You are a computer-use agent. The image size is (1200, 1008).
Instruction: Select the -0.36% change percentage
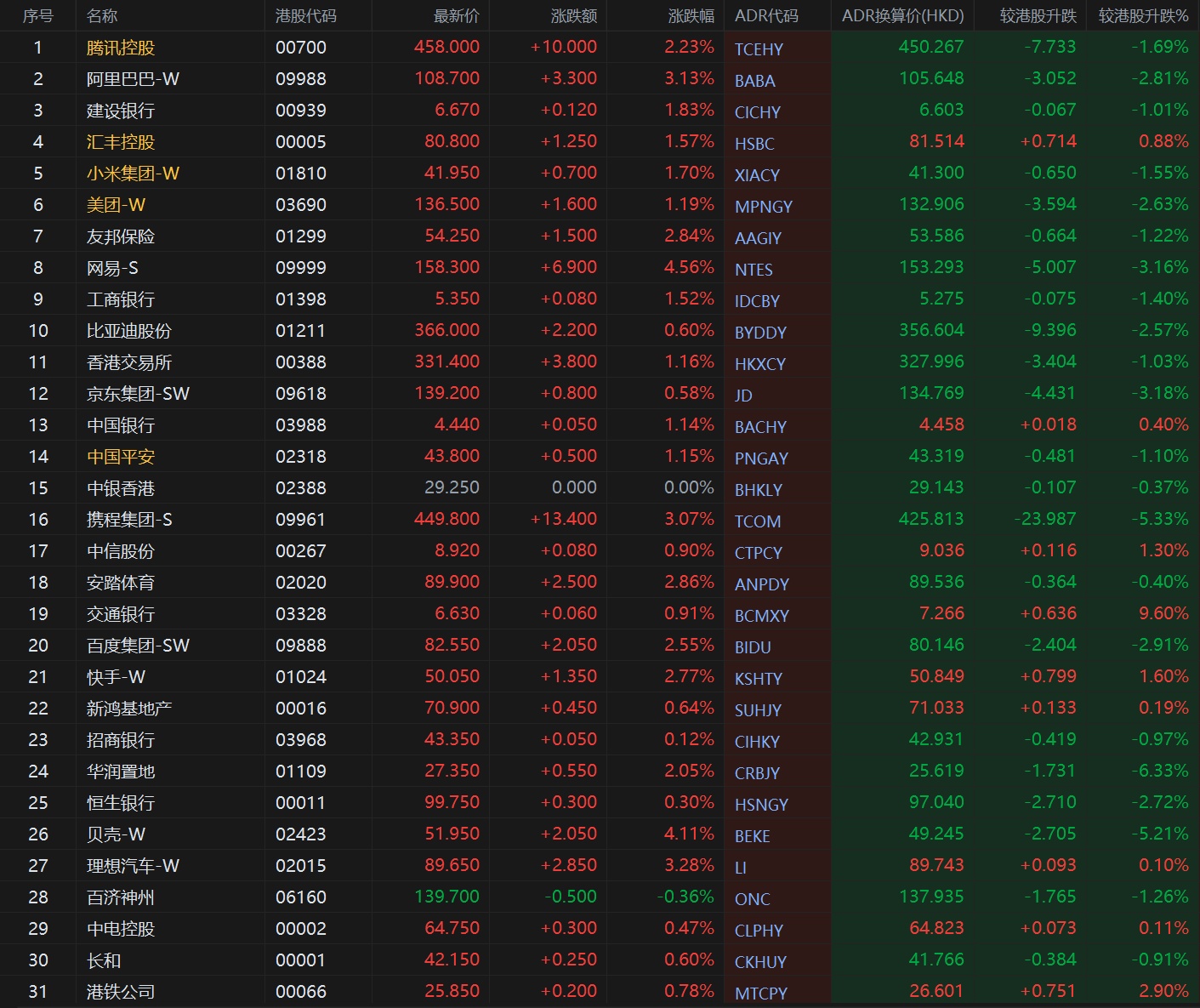tap(685, 897)
